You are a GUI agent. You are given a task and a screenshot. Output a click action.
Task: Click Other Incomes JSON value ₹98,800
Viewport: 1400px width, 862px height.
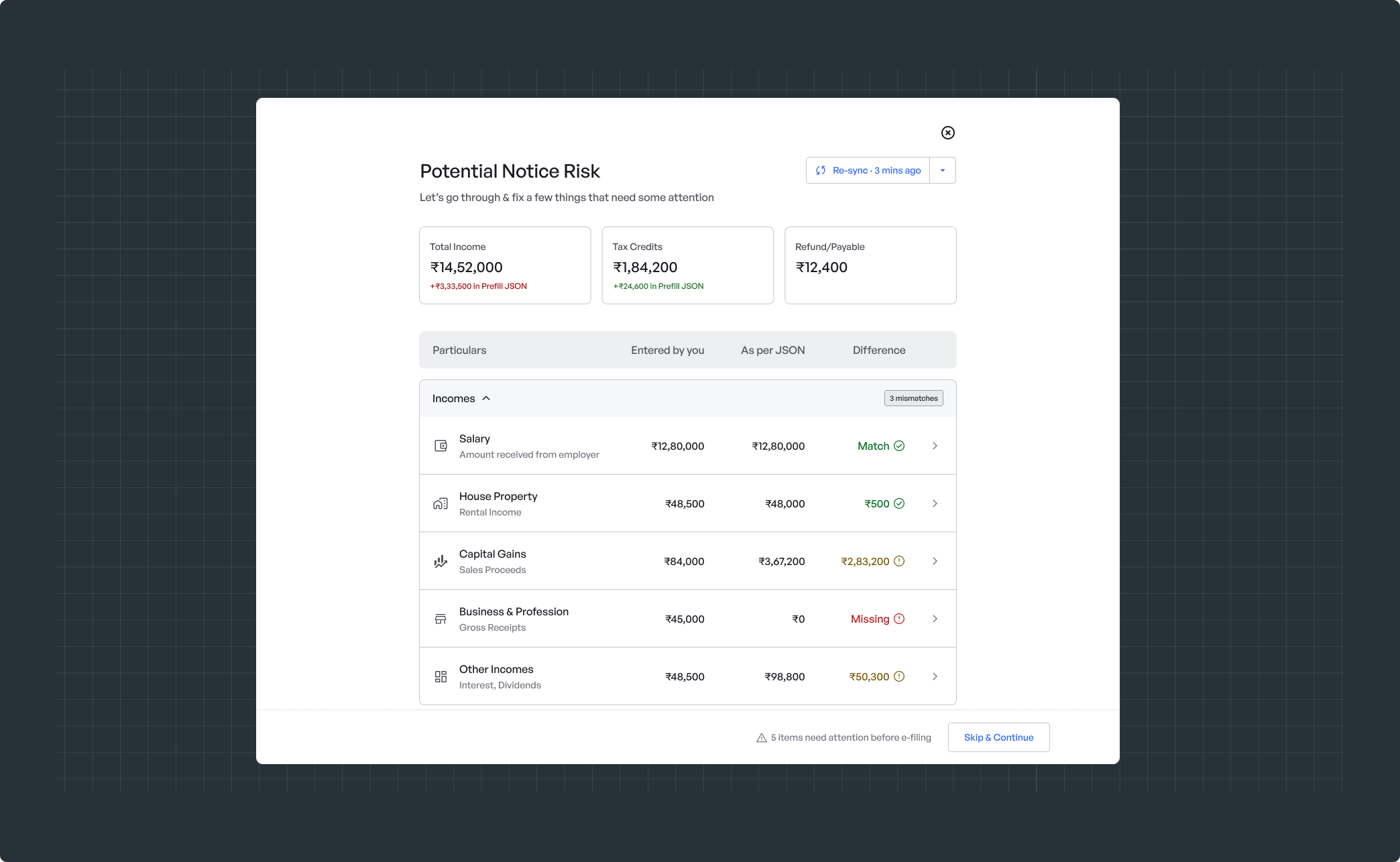coord(784,676)
